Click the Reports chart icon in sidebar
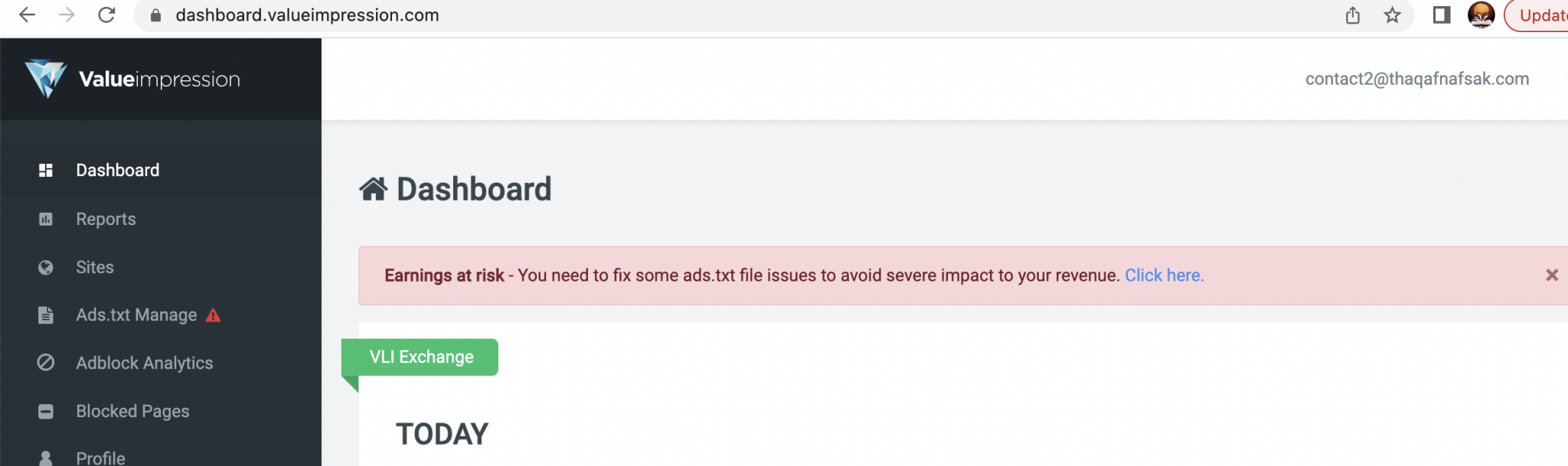 [x=46, y=219]
